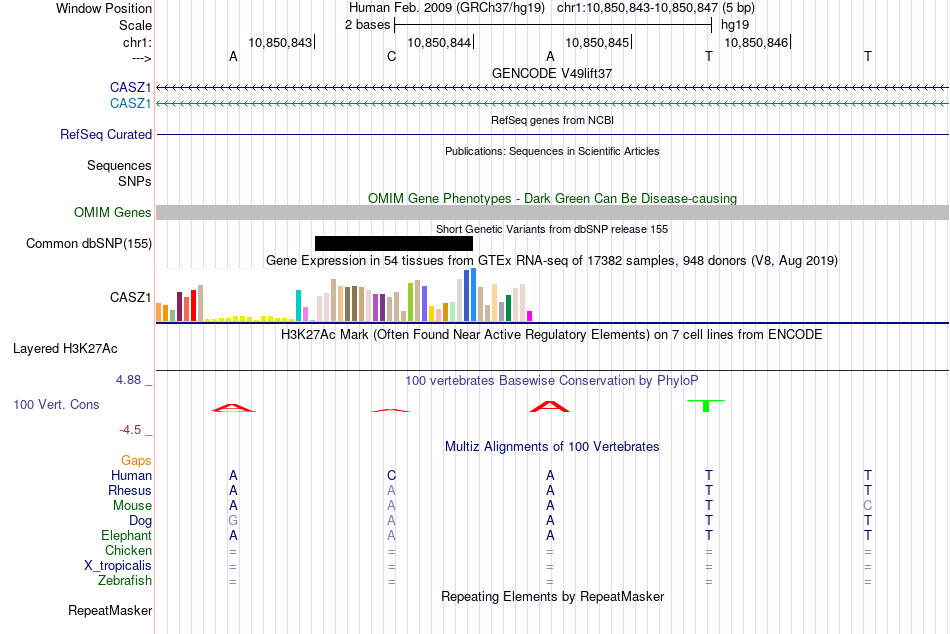The width and height of the screenshot is (950, 634).
Task: Click Short Genetic Variants from dbSNP title
Action: pos(552,229)
